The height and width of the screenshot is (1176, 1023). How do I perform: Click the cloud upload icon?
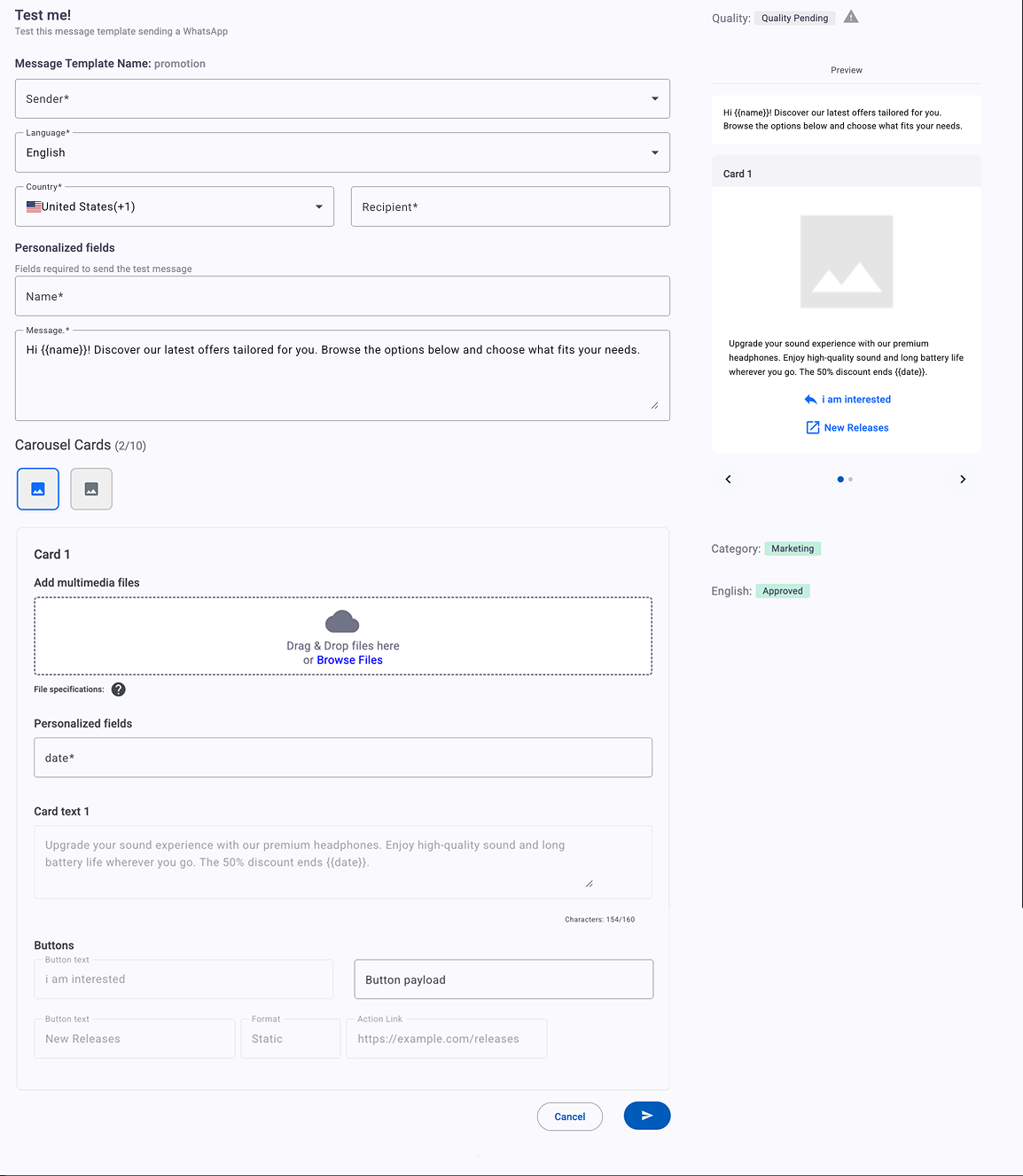[x=342, y=621]
